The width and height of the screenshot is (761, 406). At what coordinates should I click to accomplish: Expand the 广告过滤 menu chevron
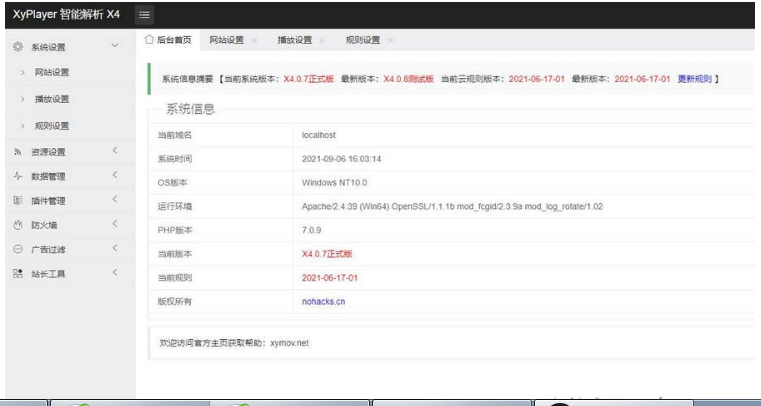(115, 248)
